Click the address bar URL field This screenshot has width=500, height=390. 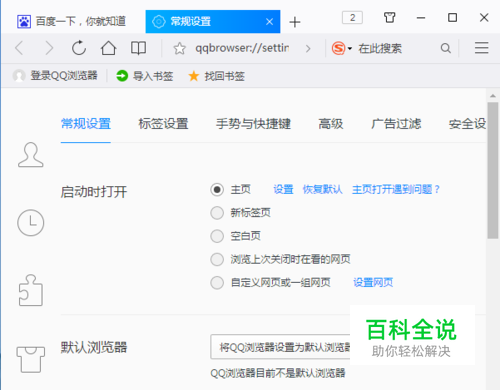(242, 48)
